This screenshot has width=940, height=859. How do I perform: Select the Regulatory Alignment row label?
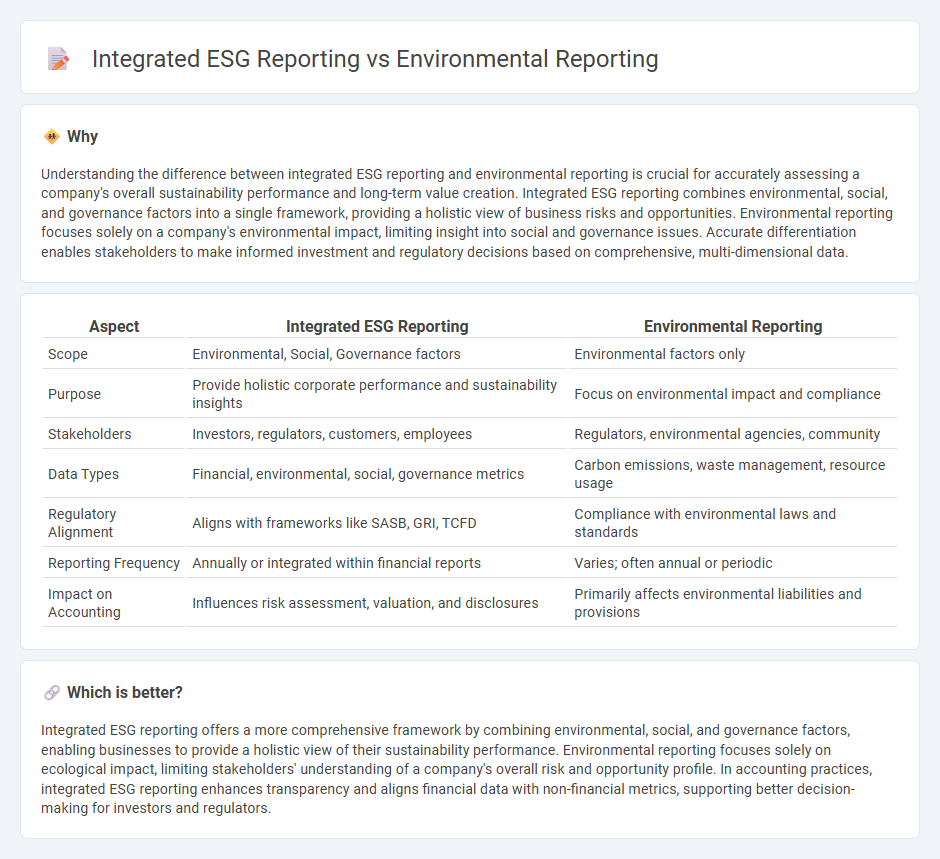[x=82, y=523]
